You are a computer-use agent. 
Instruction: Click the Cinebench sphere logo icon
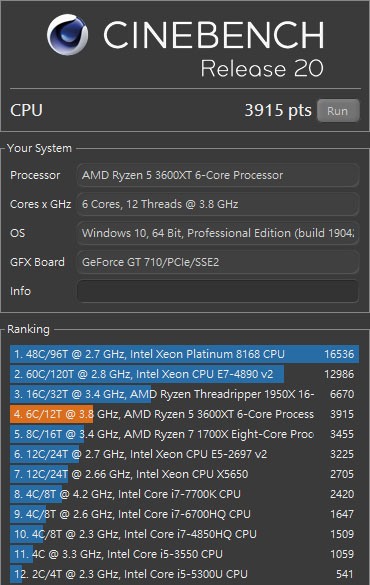[68, 35]
